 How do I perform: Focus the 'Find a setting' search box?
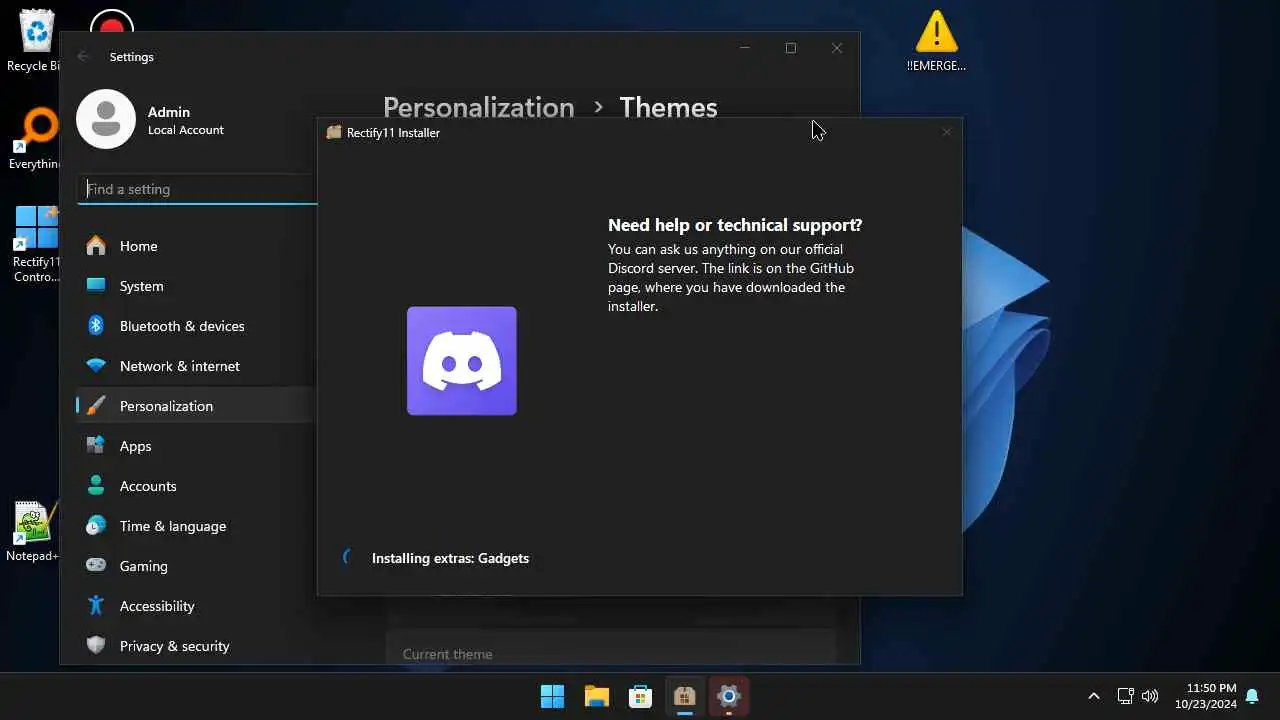pos(197,189)
